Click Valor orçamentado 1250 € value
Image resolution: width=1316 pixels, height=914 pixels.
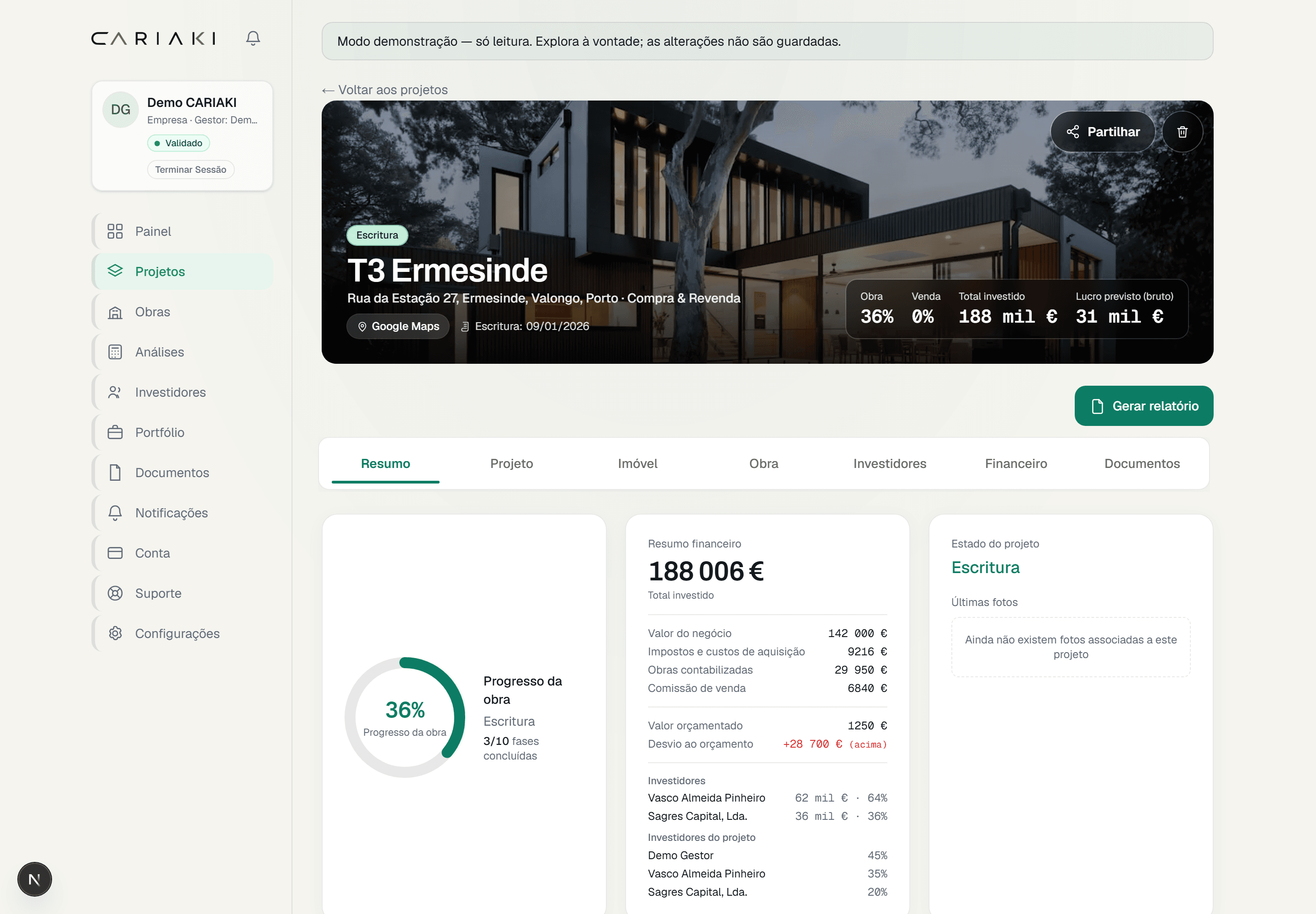point(867,726)
